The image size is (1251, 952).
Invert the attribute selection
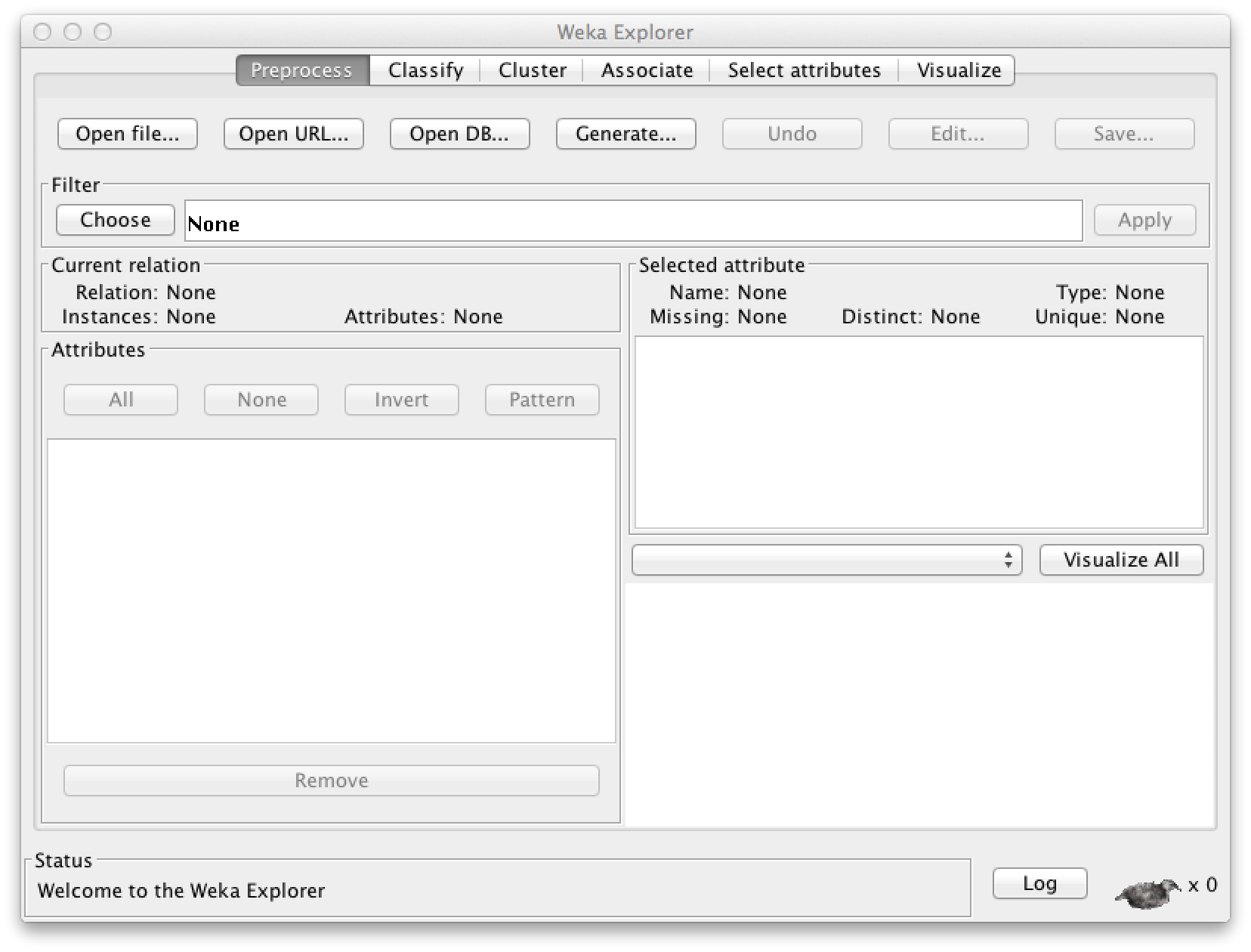coord(402,400)
